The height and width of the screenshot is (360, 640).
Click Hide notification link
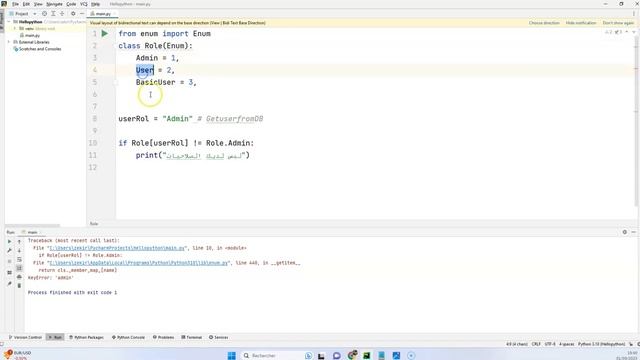click(581, 23)
